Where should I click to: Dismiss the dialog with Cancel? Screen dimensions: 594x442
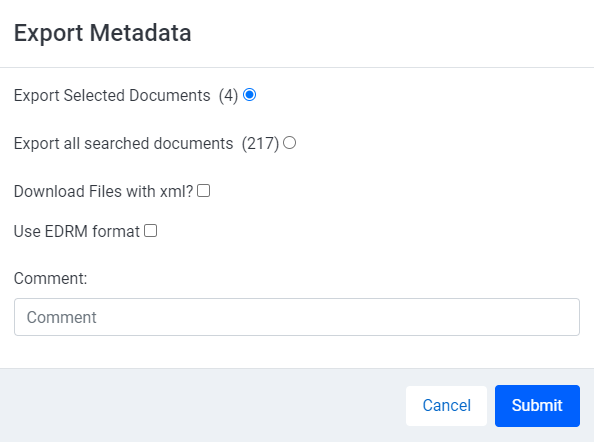click(446, 406)
